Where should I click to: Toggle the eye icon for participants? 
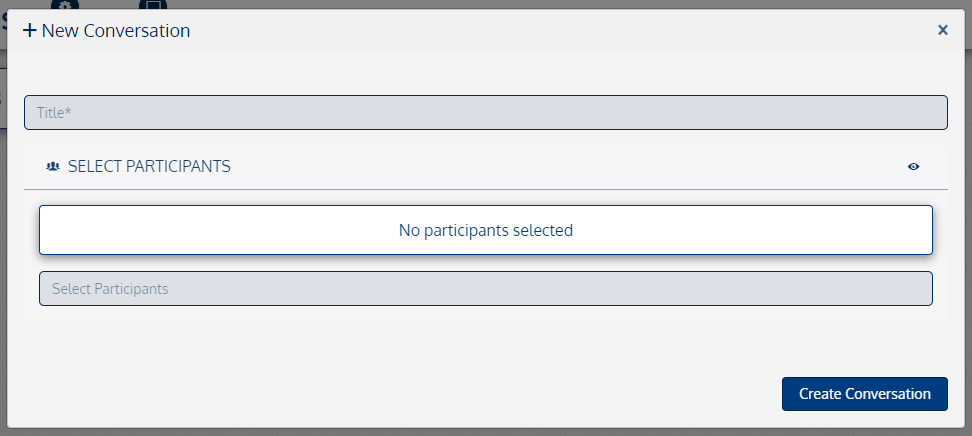click(x=913, y=166)
